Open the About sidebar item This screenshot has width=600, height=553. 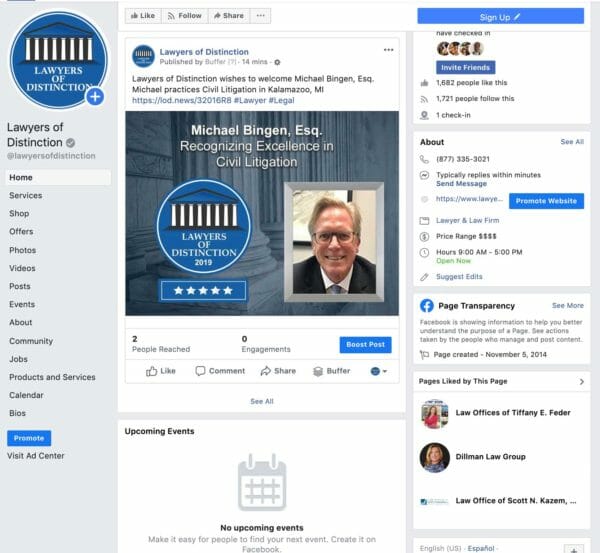(x=21, y=322)
